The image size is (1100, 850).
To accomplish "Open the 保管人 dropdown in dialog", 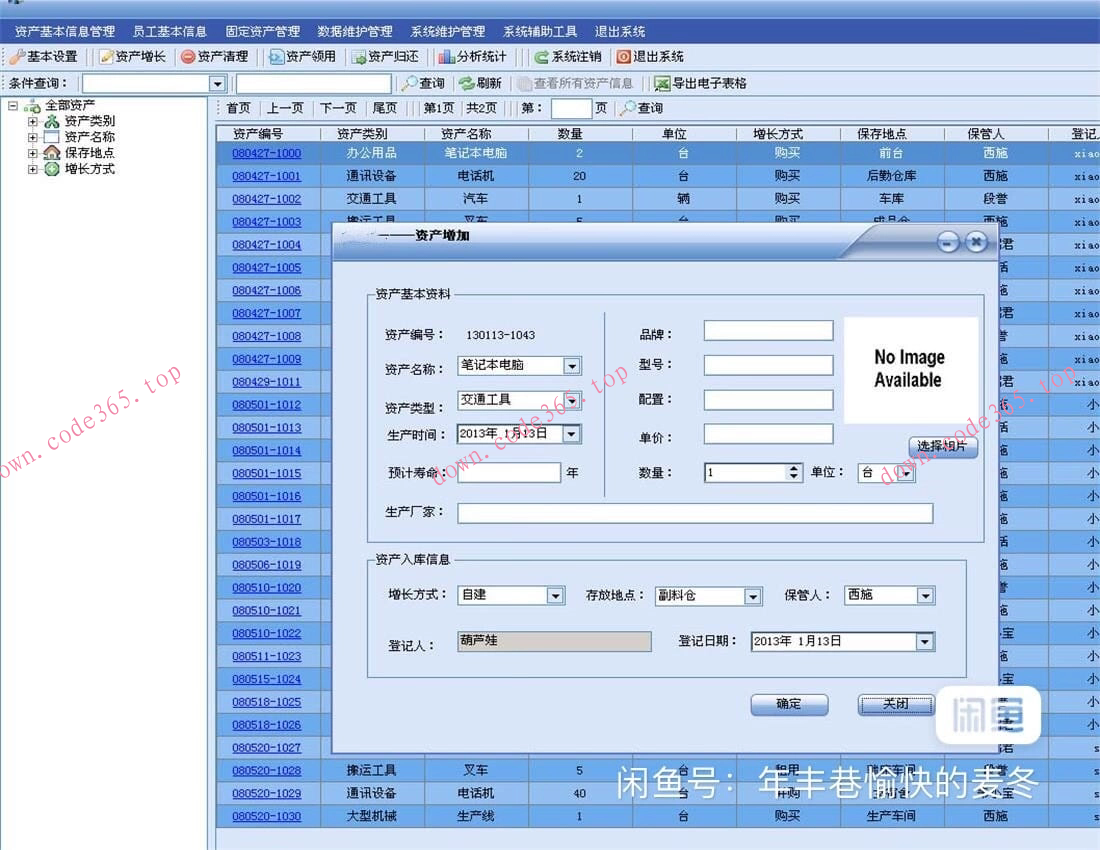I will point(925,596).
